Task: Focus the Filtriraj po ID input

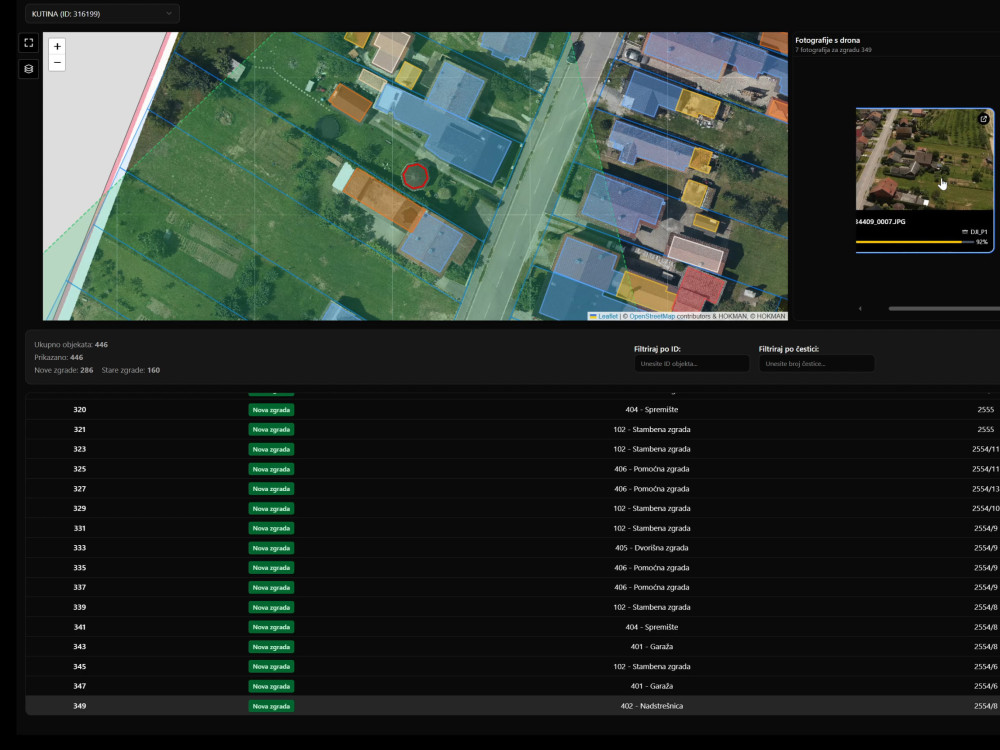Action: click(691, 364)
